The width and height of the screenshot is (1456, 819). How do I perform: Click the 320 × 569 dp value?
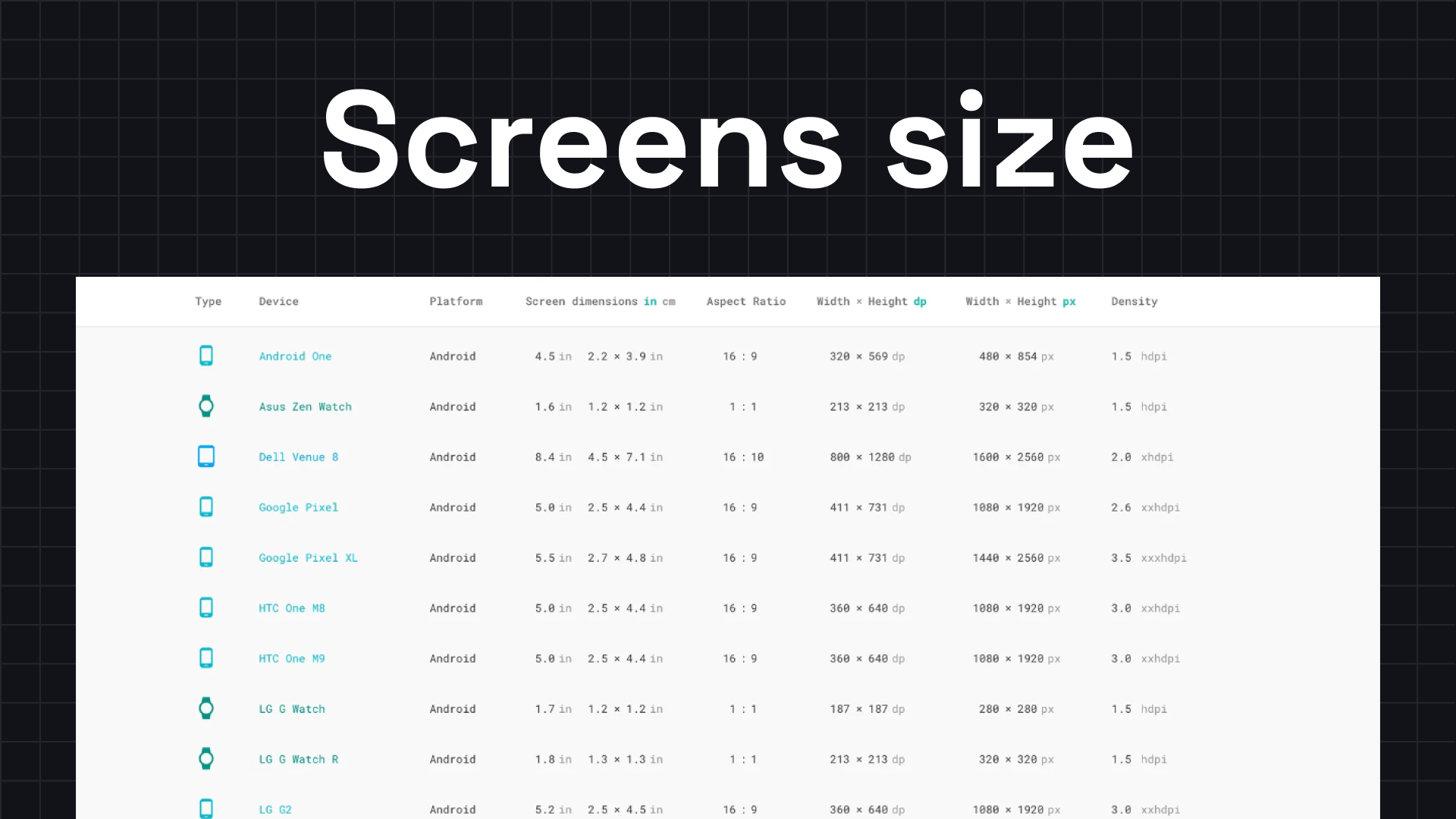click(x=867, y=356)
